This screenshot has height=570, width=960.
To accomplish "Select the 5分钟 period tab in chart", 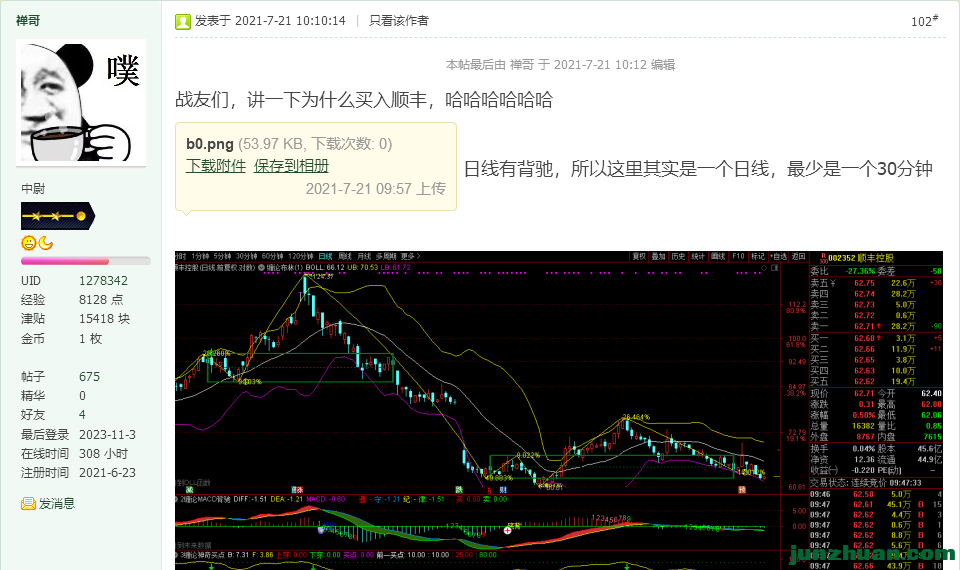I will click(x=222, y=256).
